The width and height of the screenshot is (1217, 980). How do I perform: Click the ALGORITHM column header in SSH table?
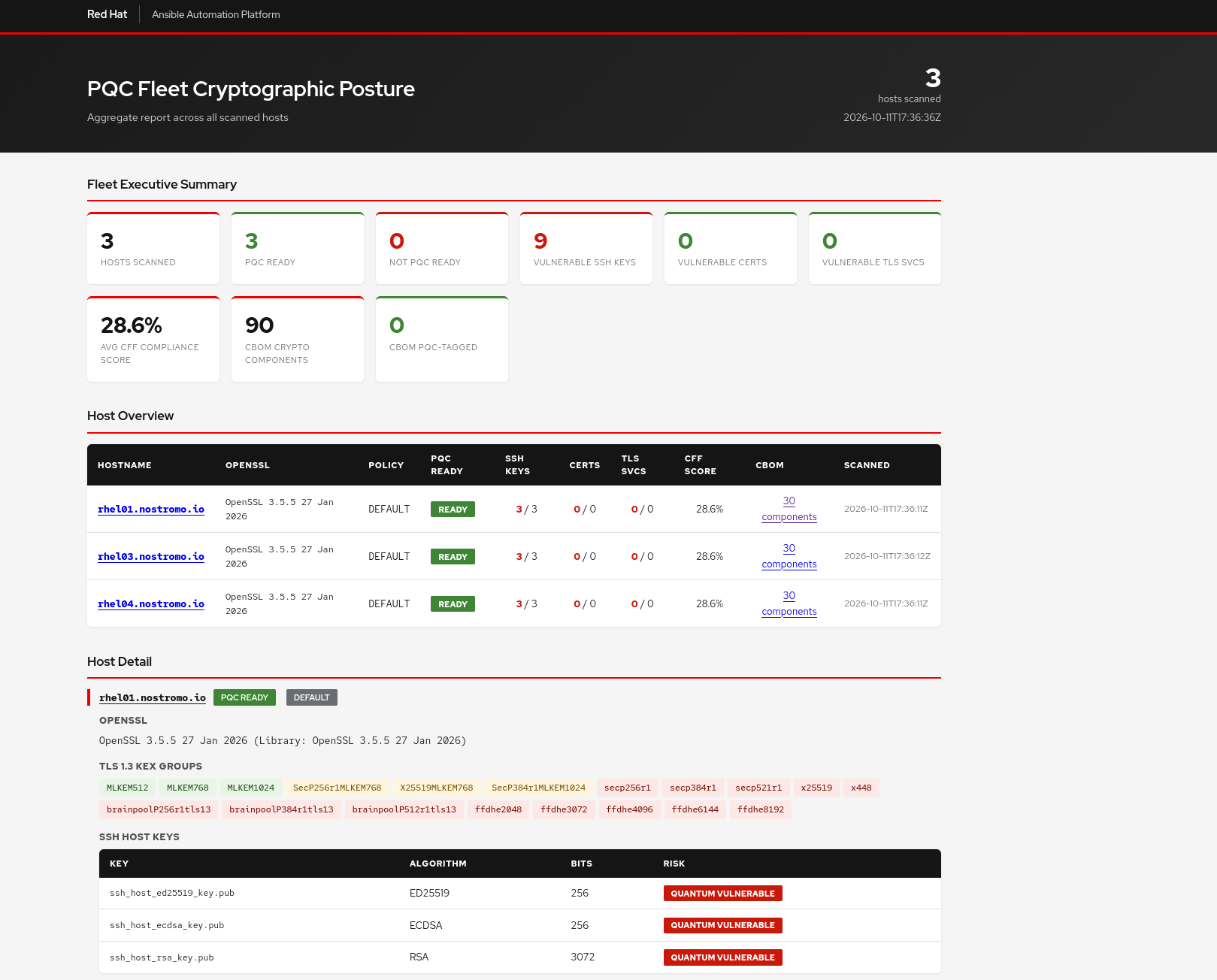[x=438, y=864]
